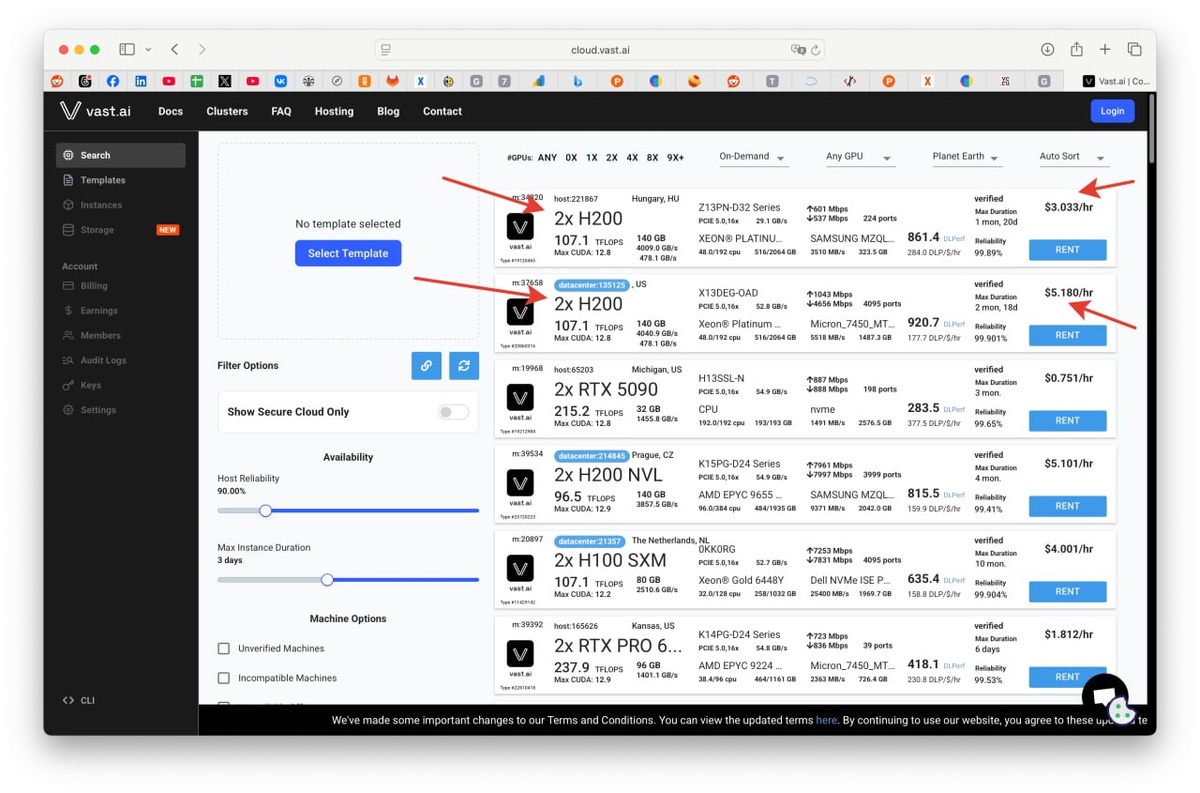The width and height of the screenshot is (1200, 793).
Task: Filter GPU count to ANY
Action: [547, 157]
